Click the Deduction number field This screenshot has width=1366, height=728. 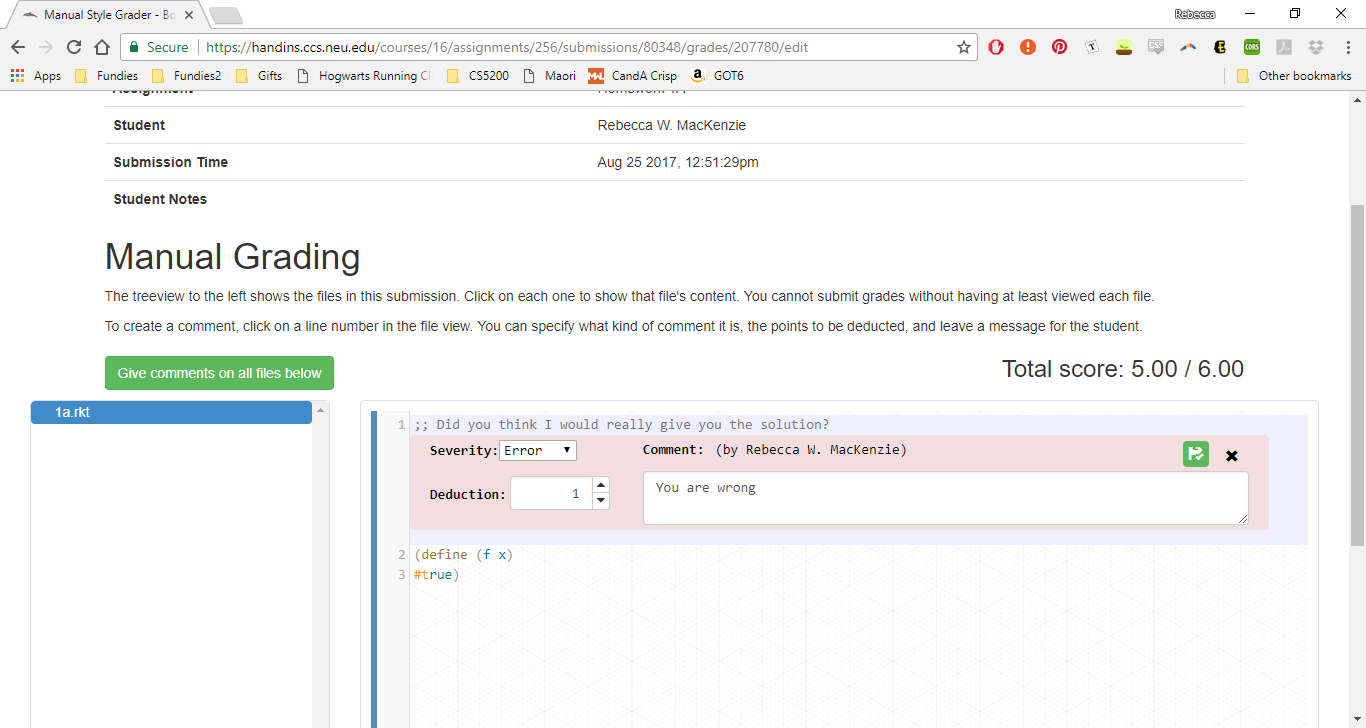point(550,494)
